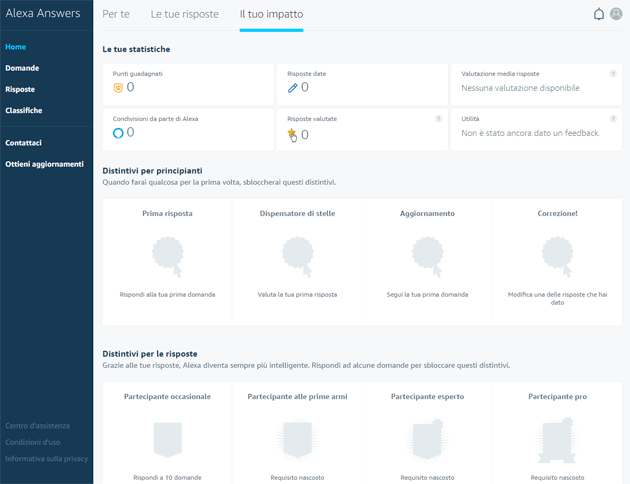The image size is (630, 484).
Task: Click the Partecipante esperto badge icon
Action: (x=427, y=438)
